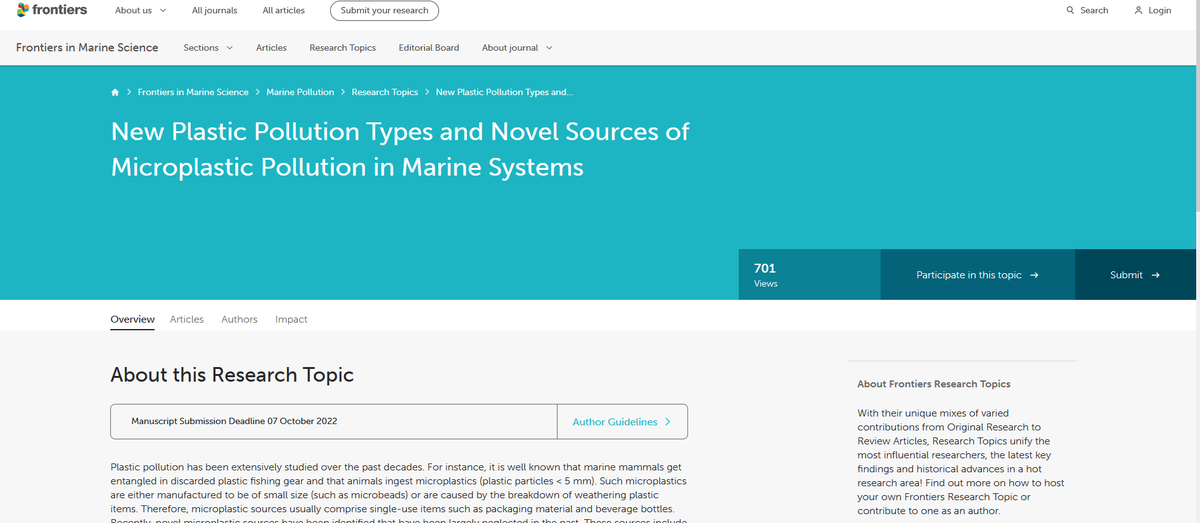Expand the About journal dropdown

[517, 48]
